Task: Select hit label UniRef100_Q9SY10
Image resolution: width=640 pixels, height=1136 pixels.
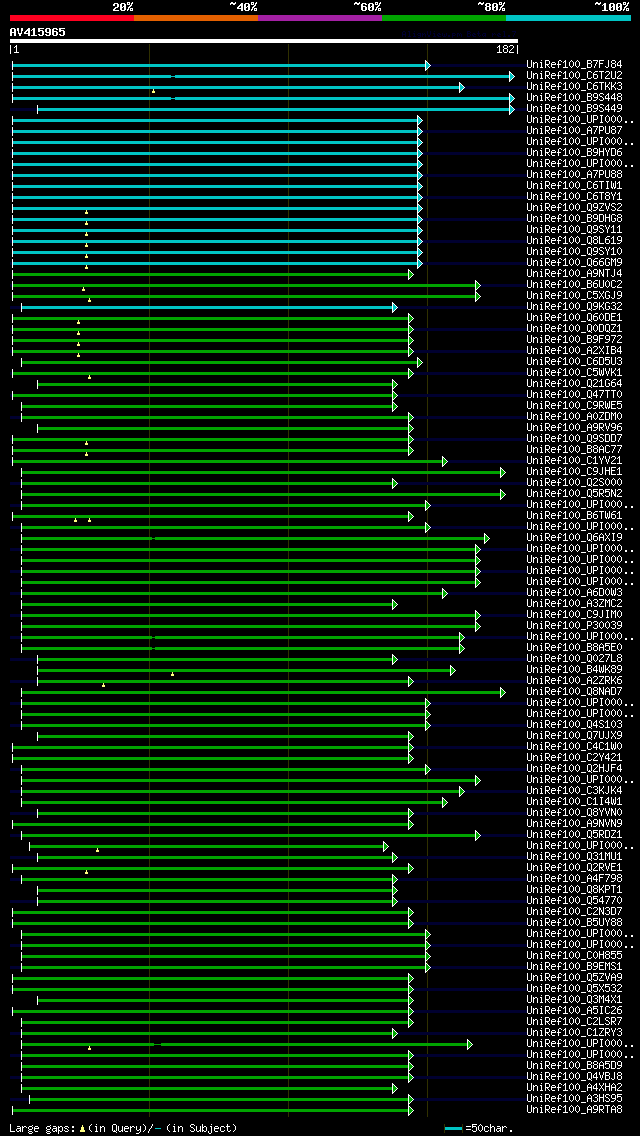Action: [x=574, y=251]
